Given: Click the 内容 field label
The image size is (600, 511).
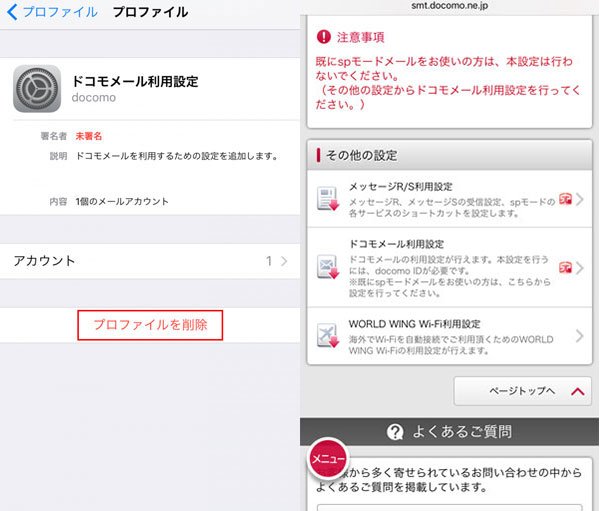Looking at the screenshot, I should (59, 201).
